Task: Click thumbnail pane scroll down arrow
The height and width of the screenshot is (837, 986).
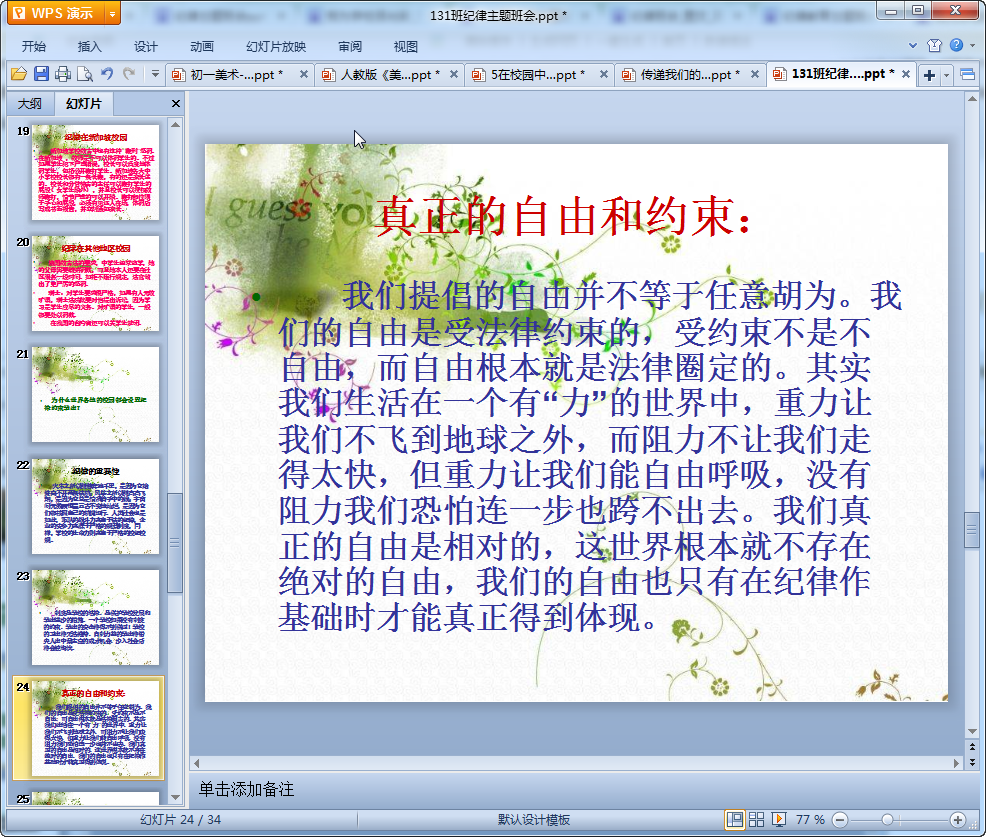Action: pyautogui.click(x=175, y=797)
